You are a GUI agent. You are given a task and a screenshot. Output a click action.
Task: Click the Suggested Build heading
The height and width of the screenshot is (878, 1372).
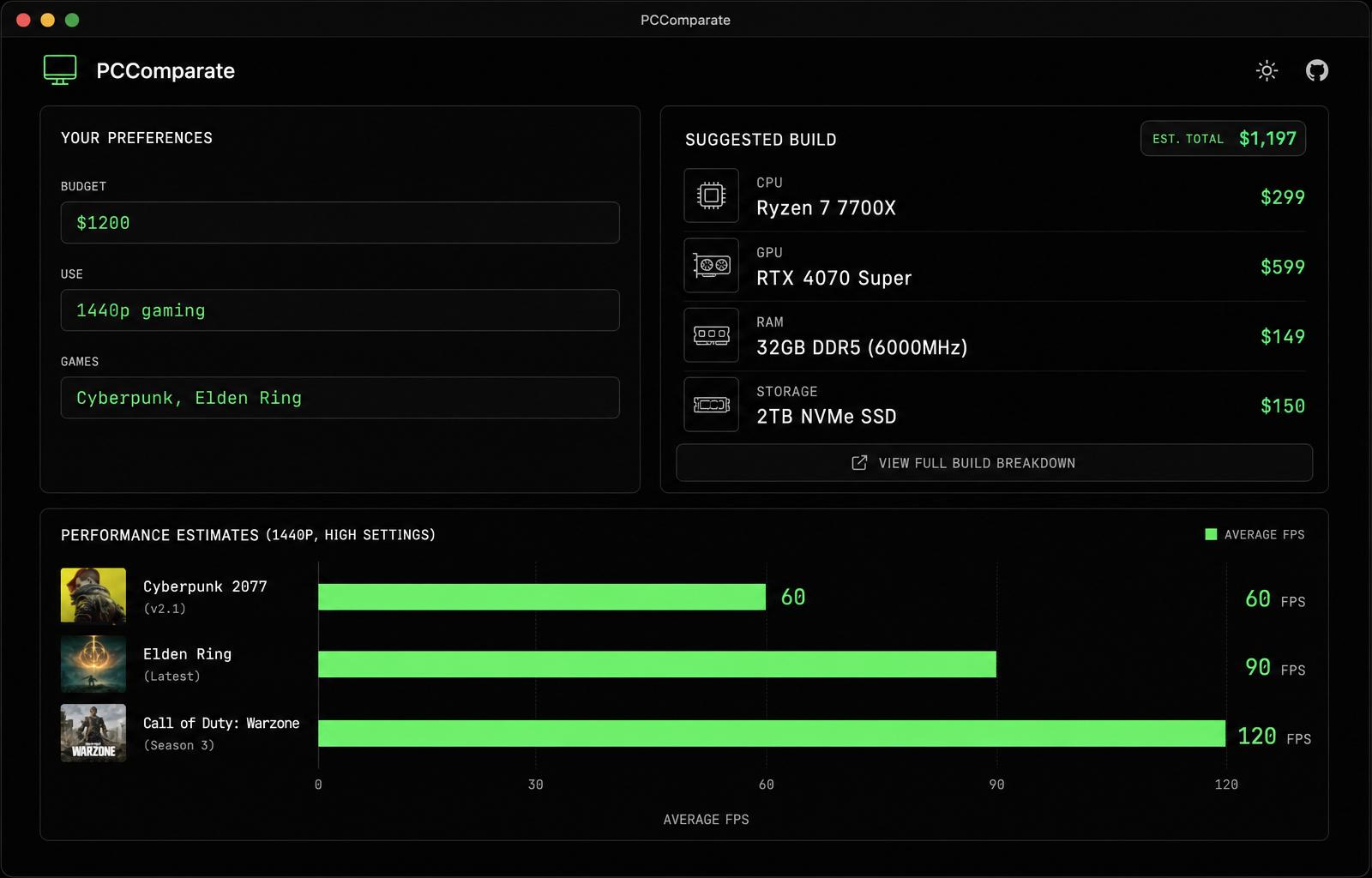click(761, 140)
